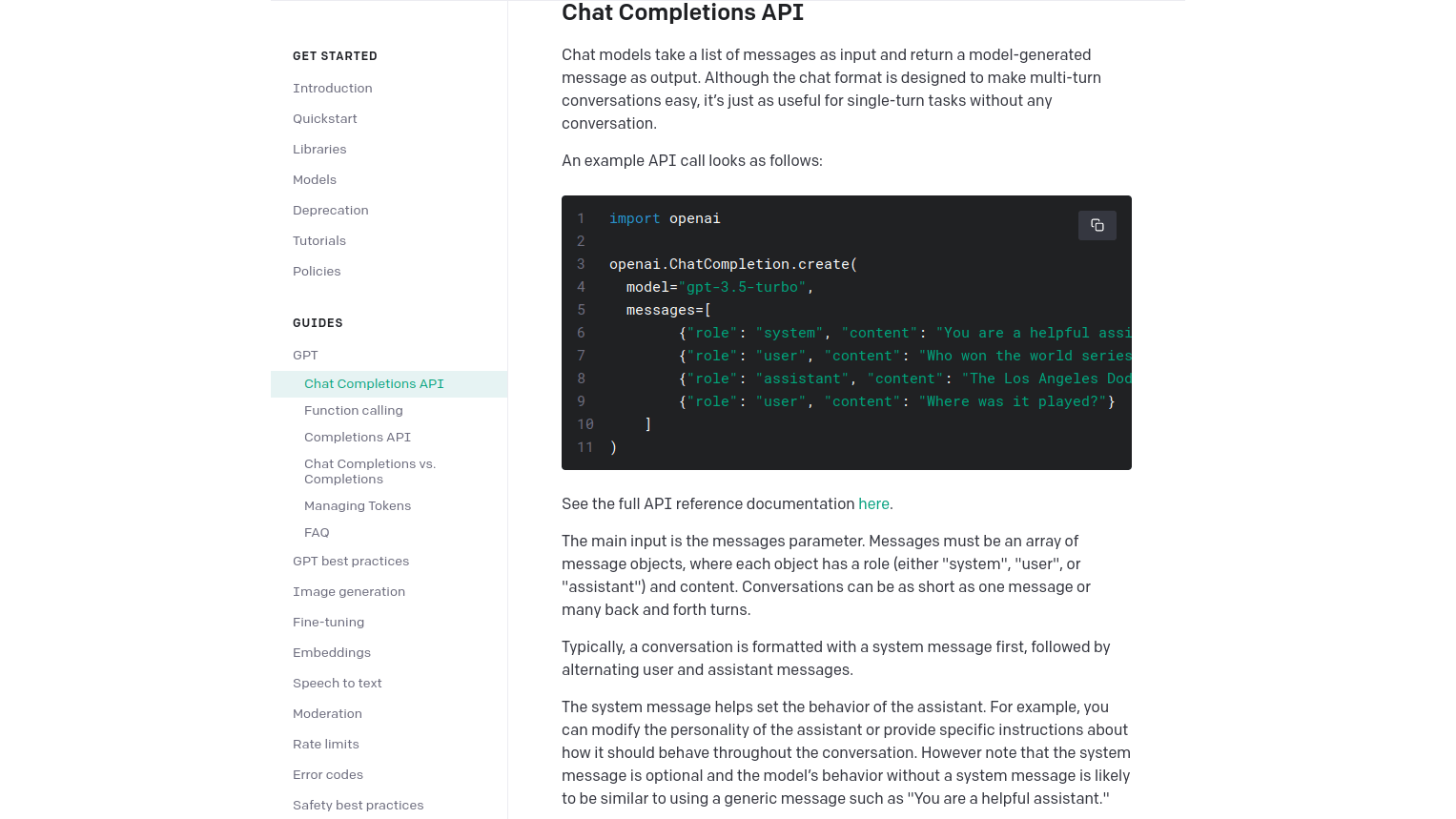Expand GPT best practices guide
This screenshot has height=819, width=1456.
click(x=351, y=561)
